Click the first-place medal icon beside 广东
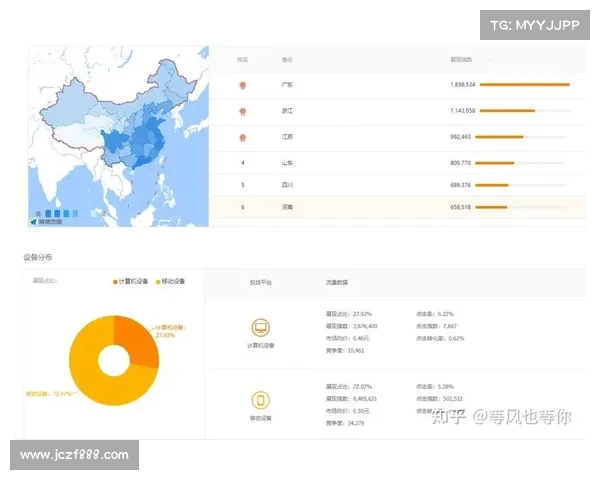Viewport: 600px width, 480px height. click(243, 85)
